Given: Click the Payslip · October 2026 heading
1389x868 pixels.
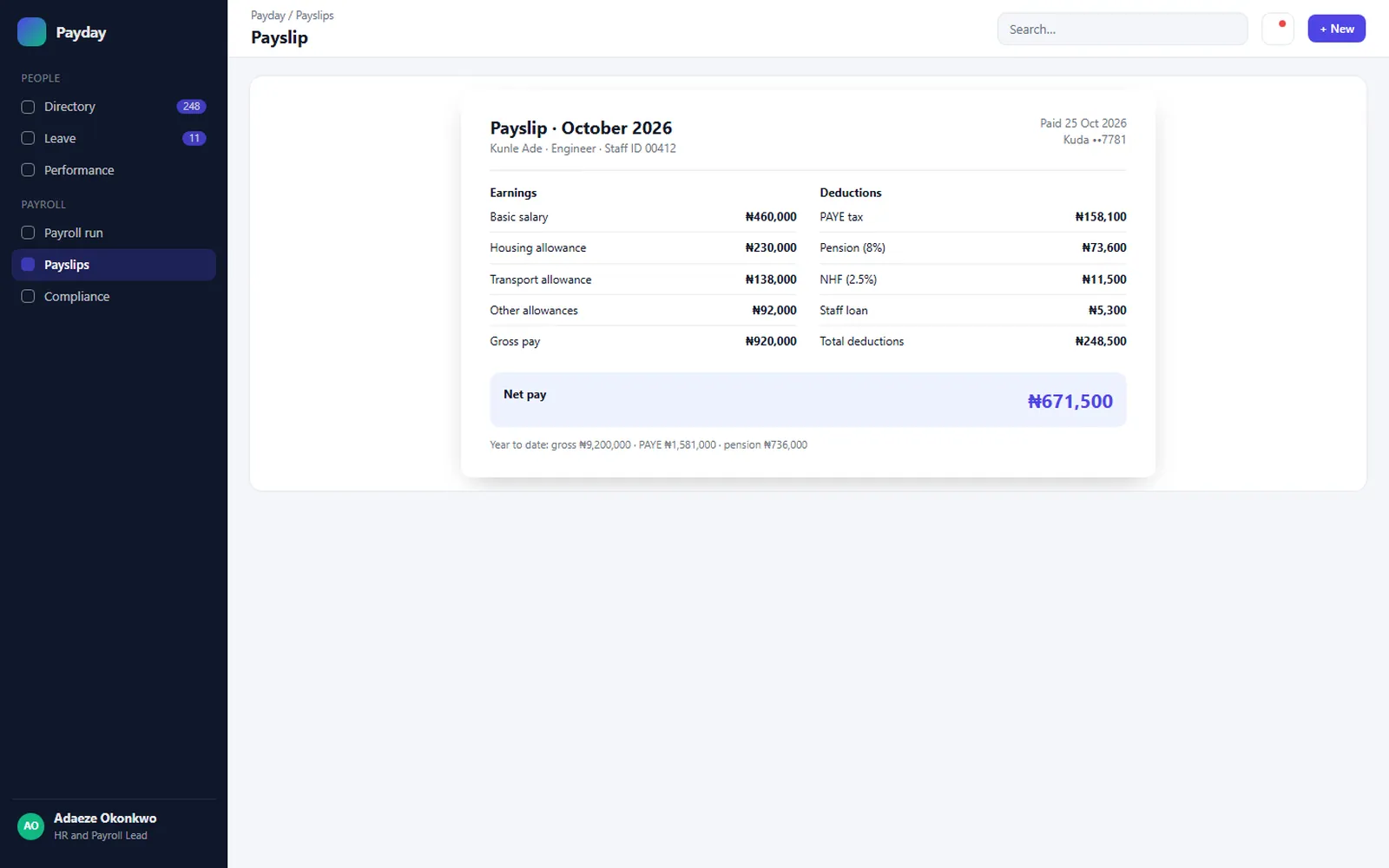Looking at the screenshot, I should pyautogui.click(x=581, y=128).
